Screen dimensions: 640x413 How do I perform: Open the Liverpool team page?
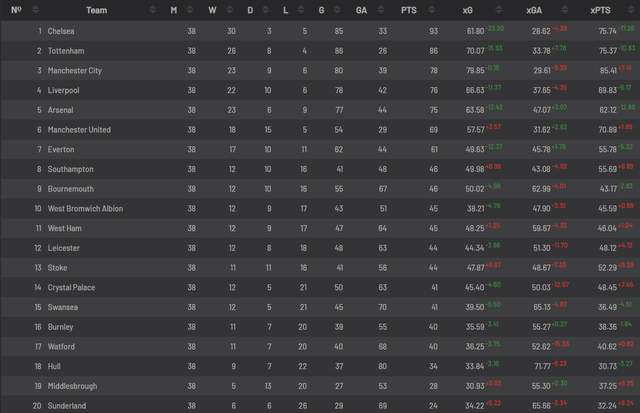65,90
